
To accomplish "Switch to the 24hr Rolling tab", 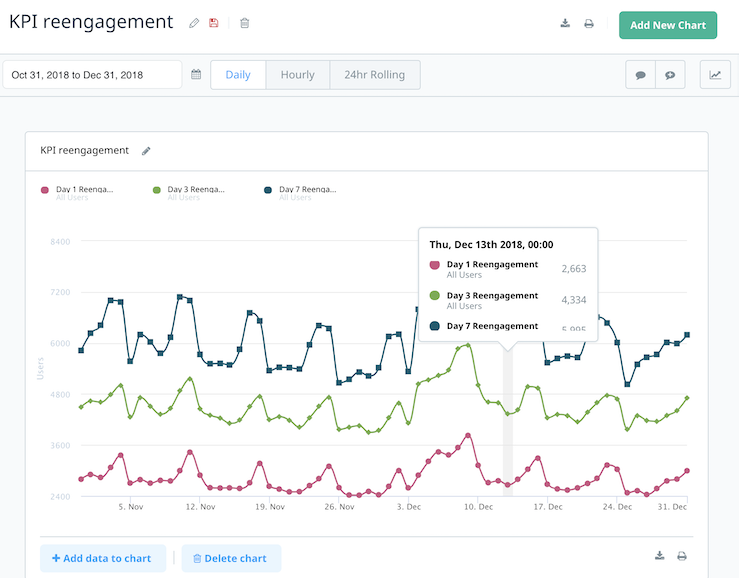I will (x=375, y=75).
